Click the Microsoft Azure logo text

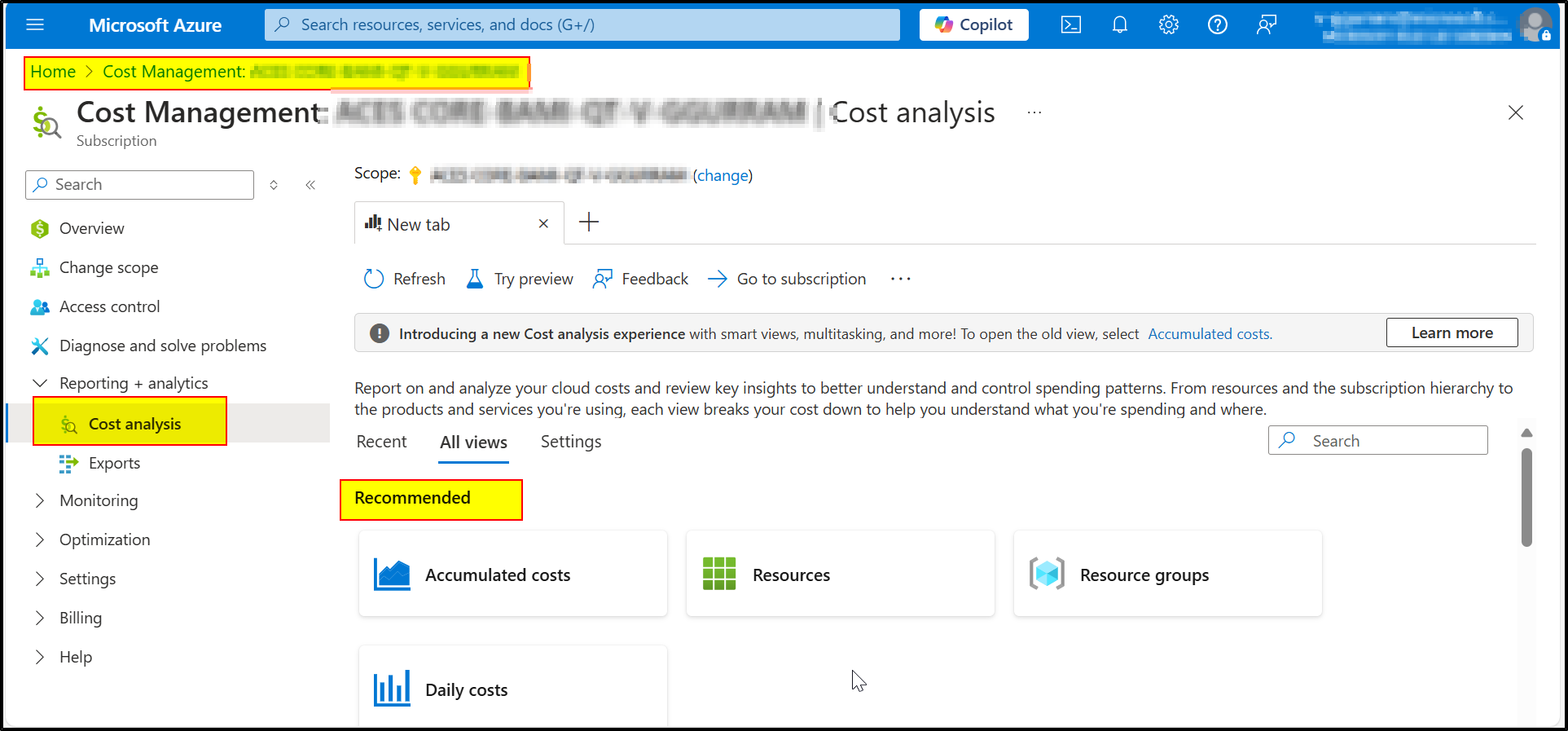pos(155,25)
